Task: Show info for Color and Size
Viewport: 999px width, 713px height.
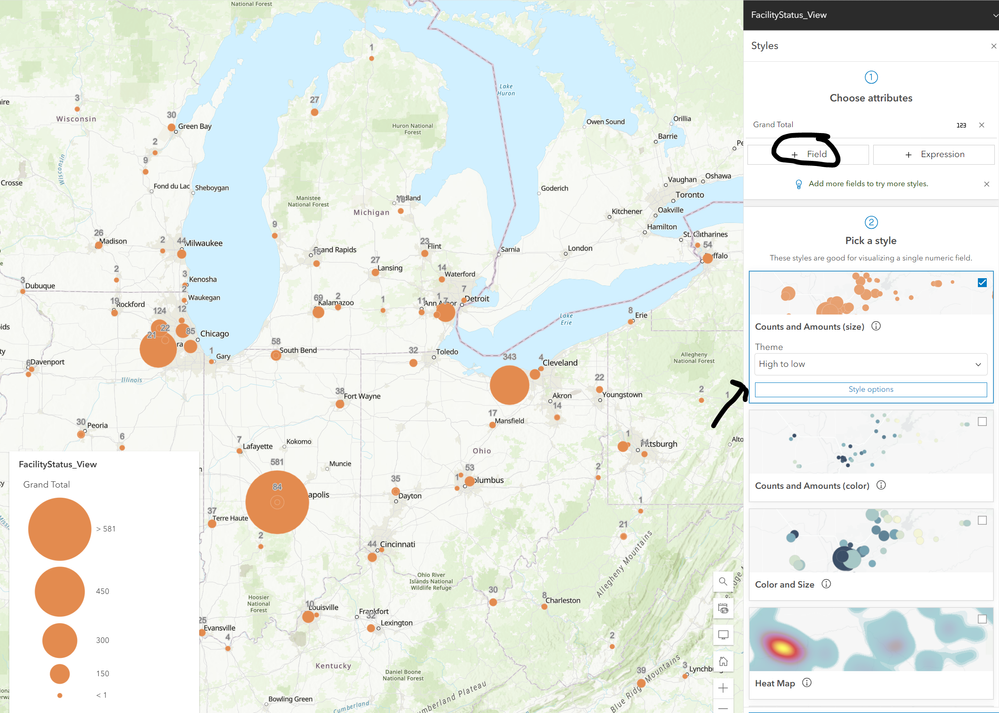Action: (x=826, y=584)
